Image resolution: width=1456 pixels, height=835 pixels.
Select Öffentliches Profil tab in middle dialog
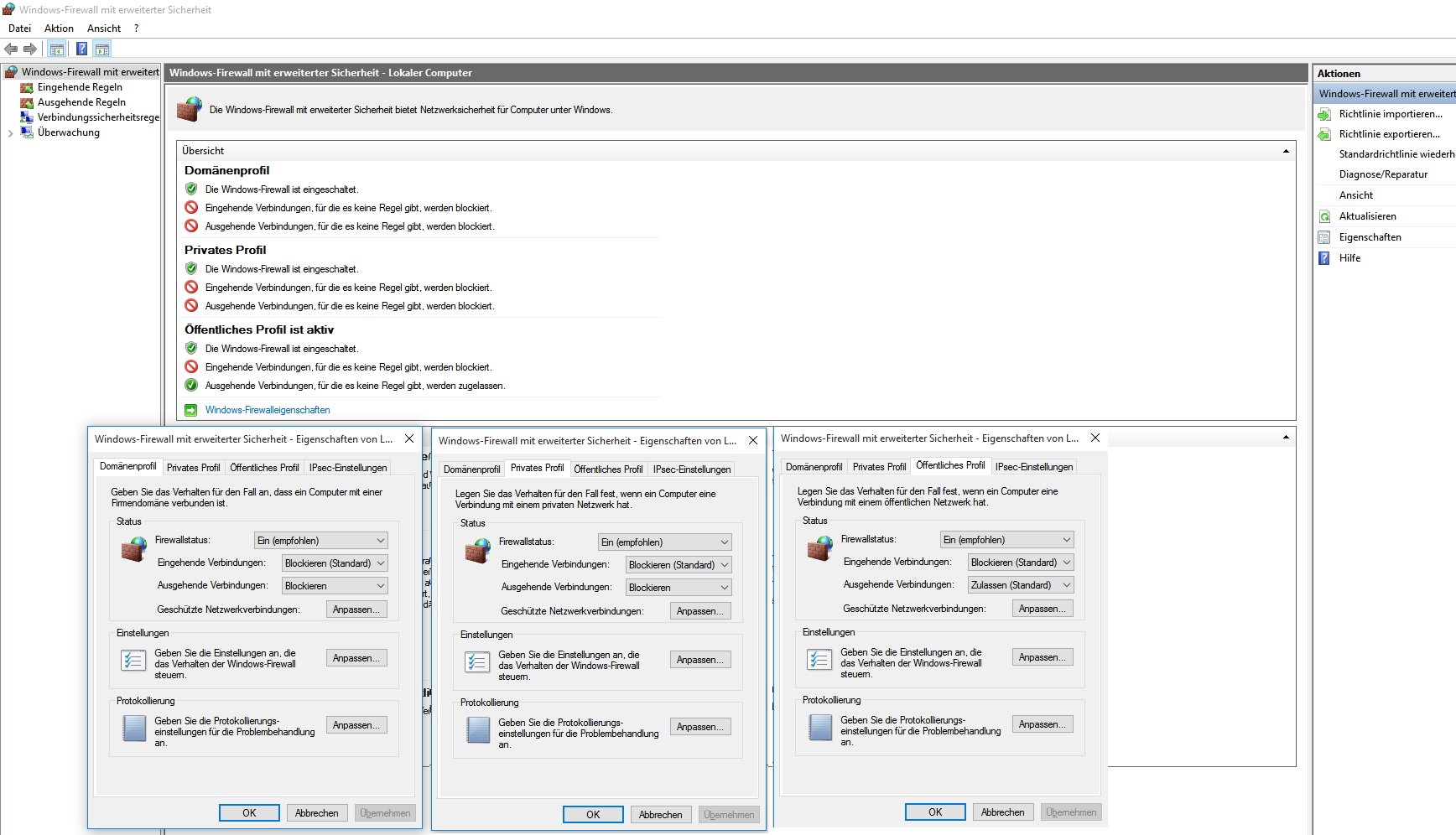(608, 469)
